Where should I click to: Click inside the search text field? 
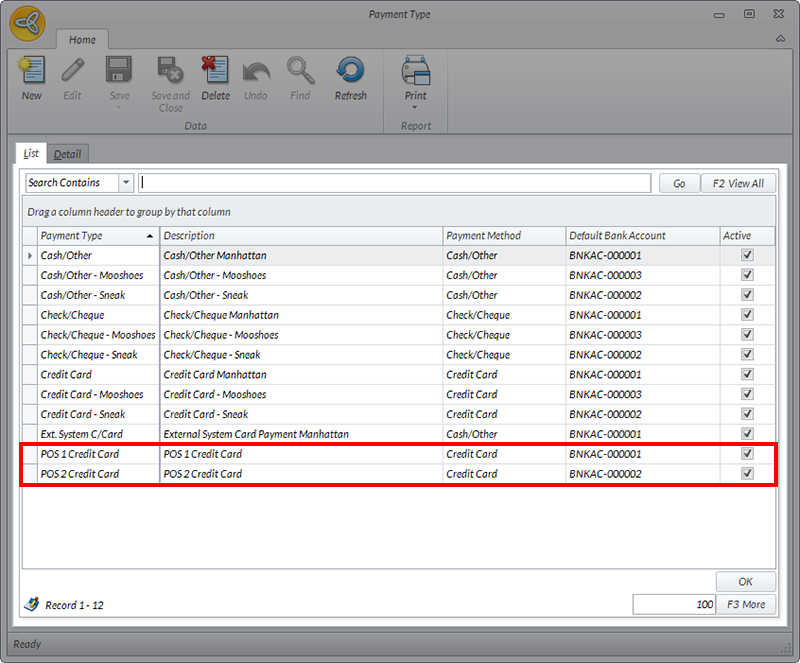pyautogui.click(x=395, y=183)
